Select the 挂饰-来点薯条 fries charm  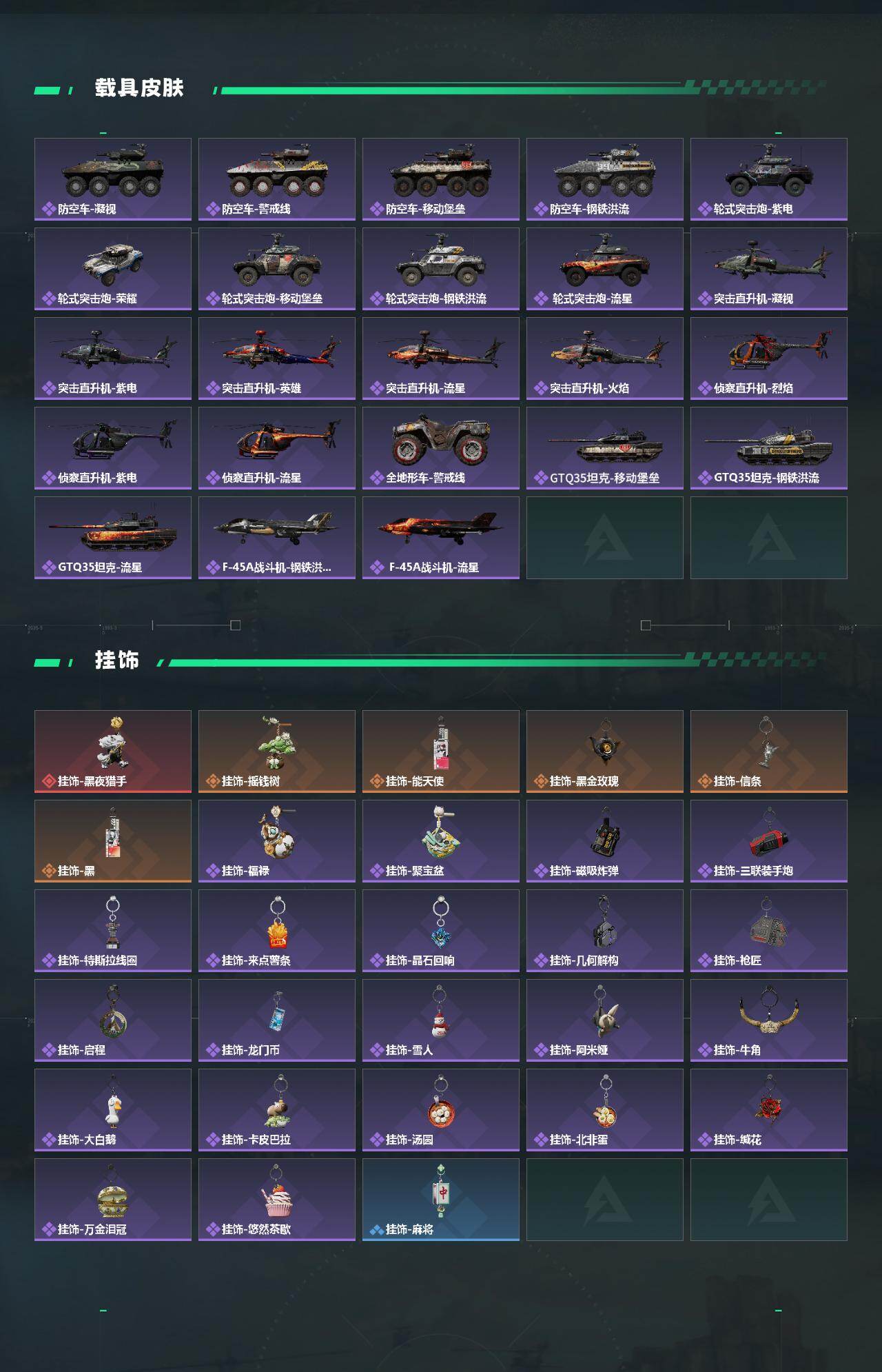click(x=277, y=931)
